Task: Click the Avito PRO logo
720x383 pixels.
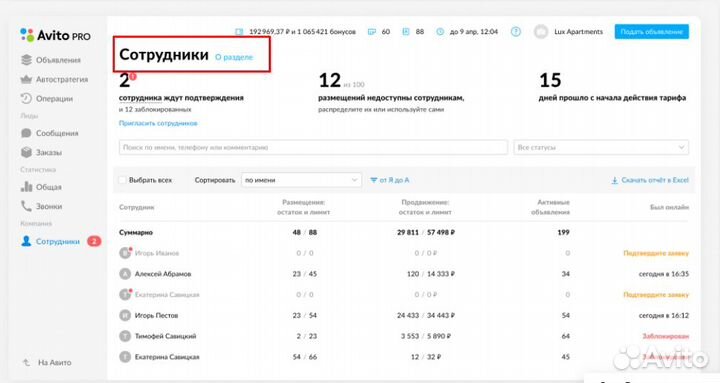Action: click(x=55, y=35)
